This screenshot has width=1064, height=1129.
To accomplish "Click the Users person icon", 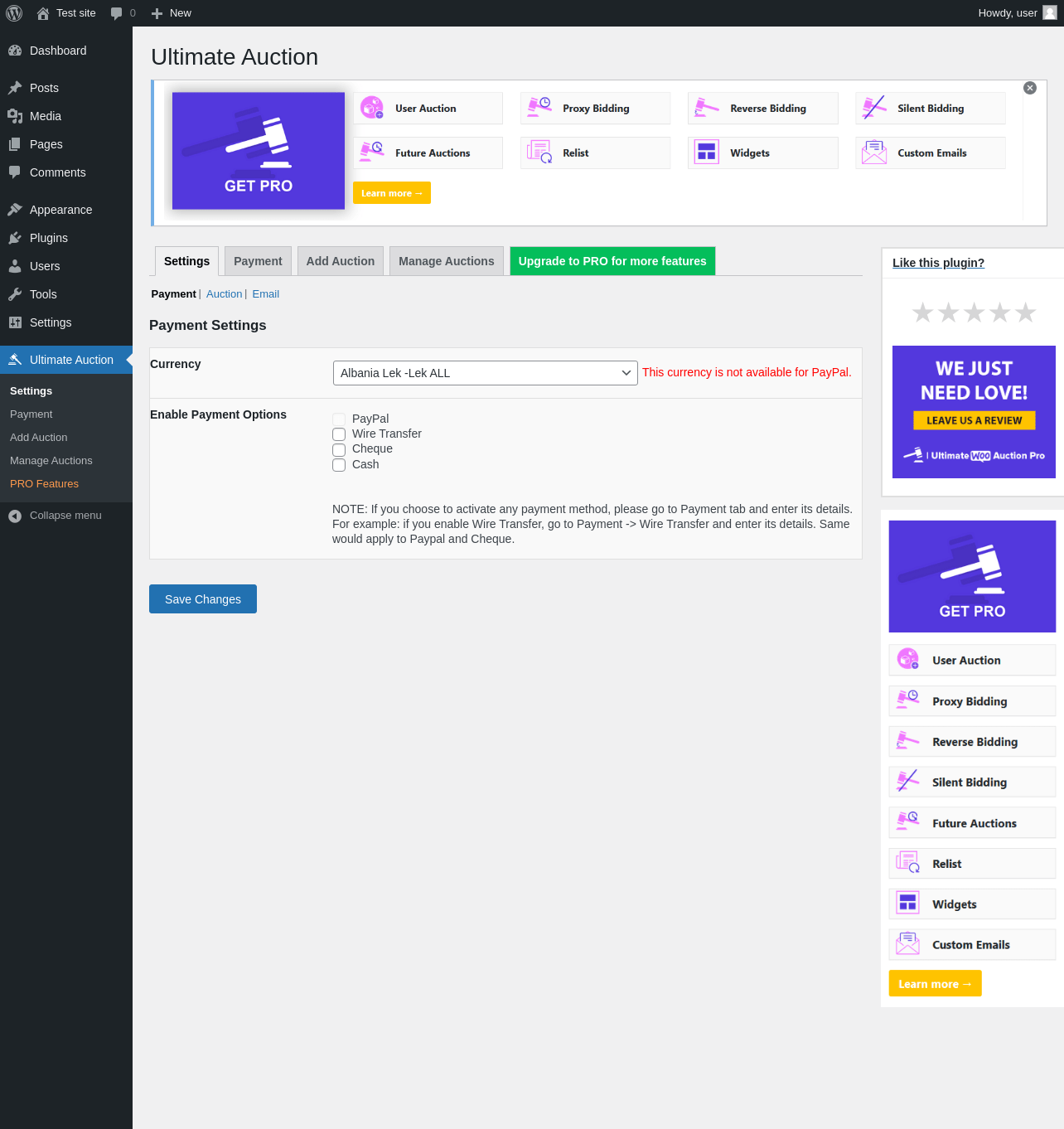I will (x=15, y=266).
